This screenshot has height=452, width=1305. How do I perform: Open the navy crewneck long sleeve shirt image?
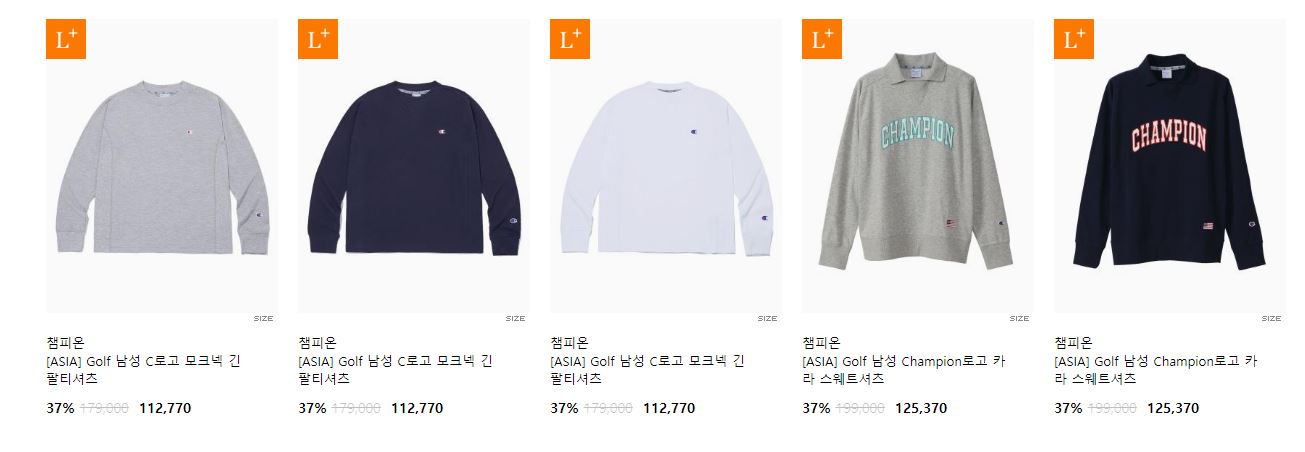click(414, 166)
